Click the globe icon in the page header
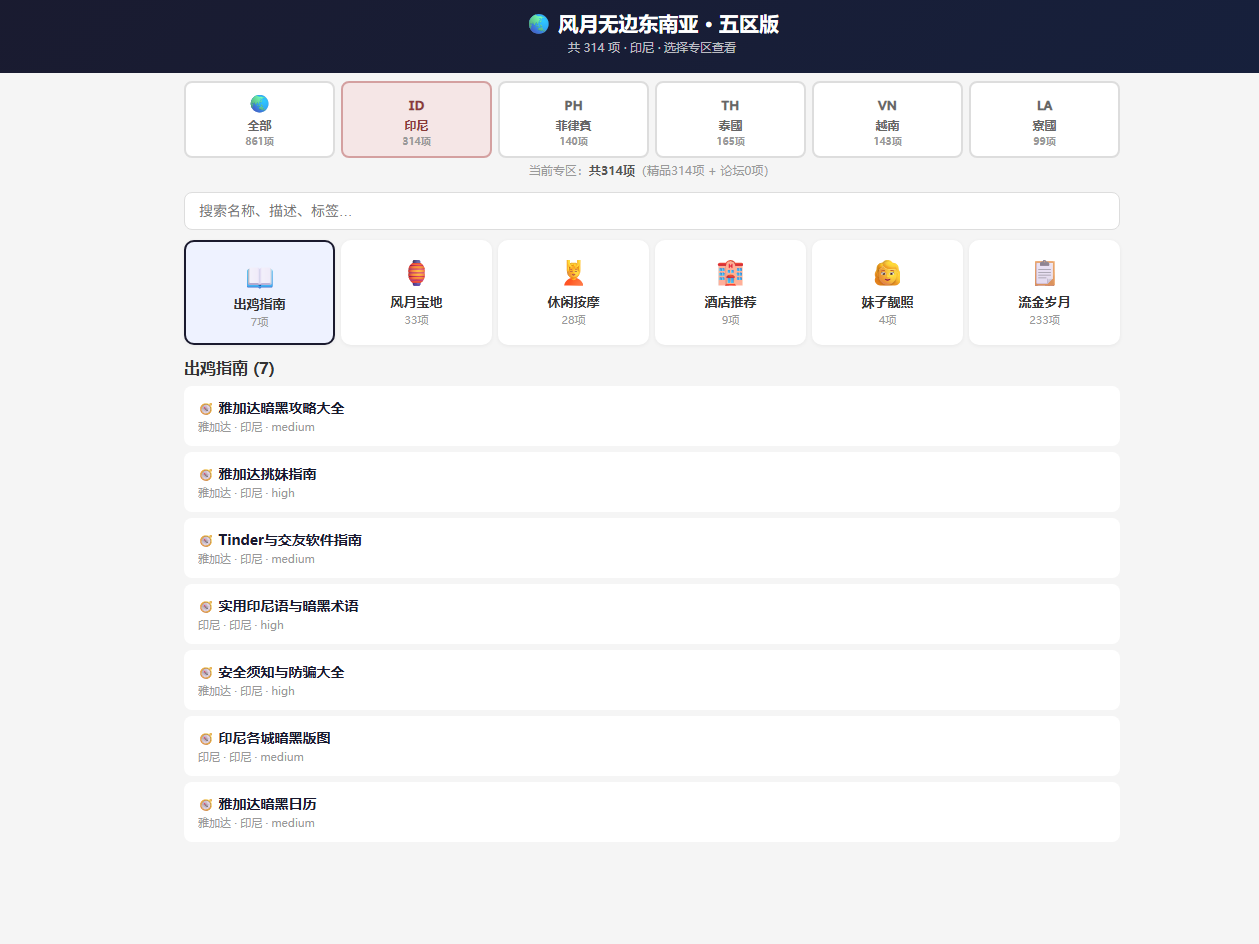The height and width of the screenshot is (944, 1259). point(539,24)
